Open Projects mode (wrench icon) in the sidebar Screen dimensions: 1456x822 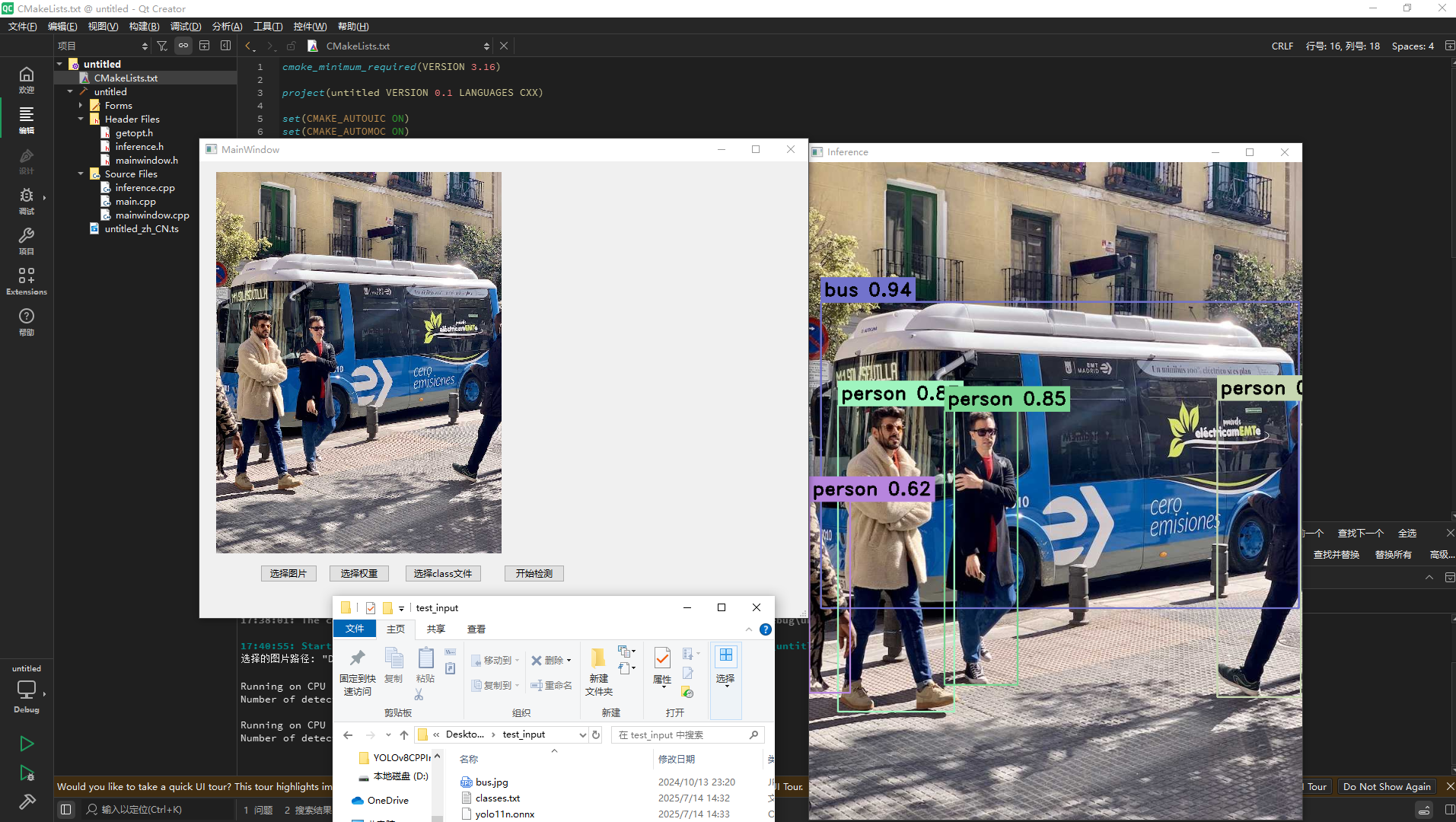click(27, 241)
